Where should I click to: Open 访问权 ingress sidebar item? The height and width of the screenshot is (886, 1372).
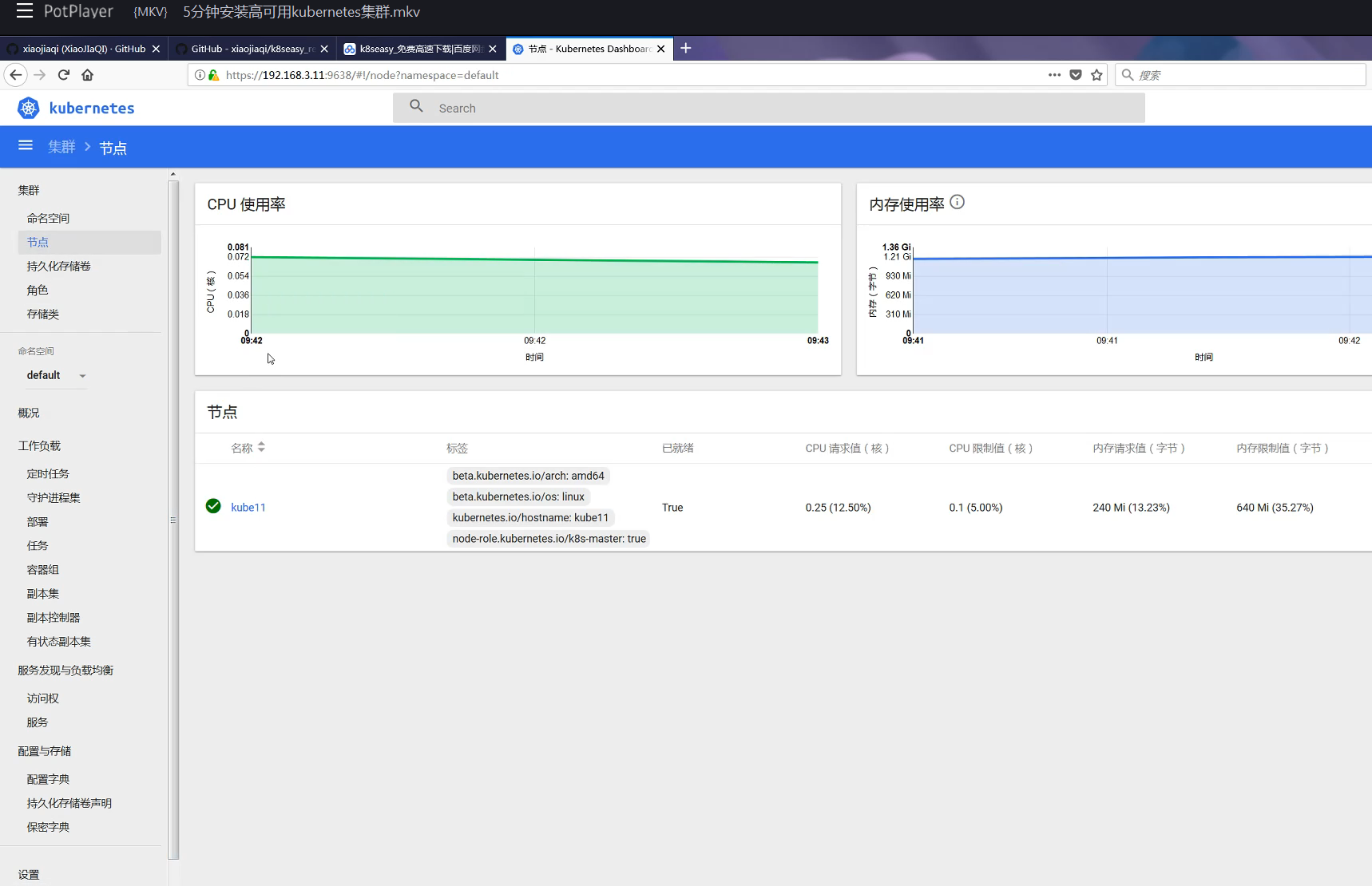(42, 698)
